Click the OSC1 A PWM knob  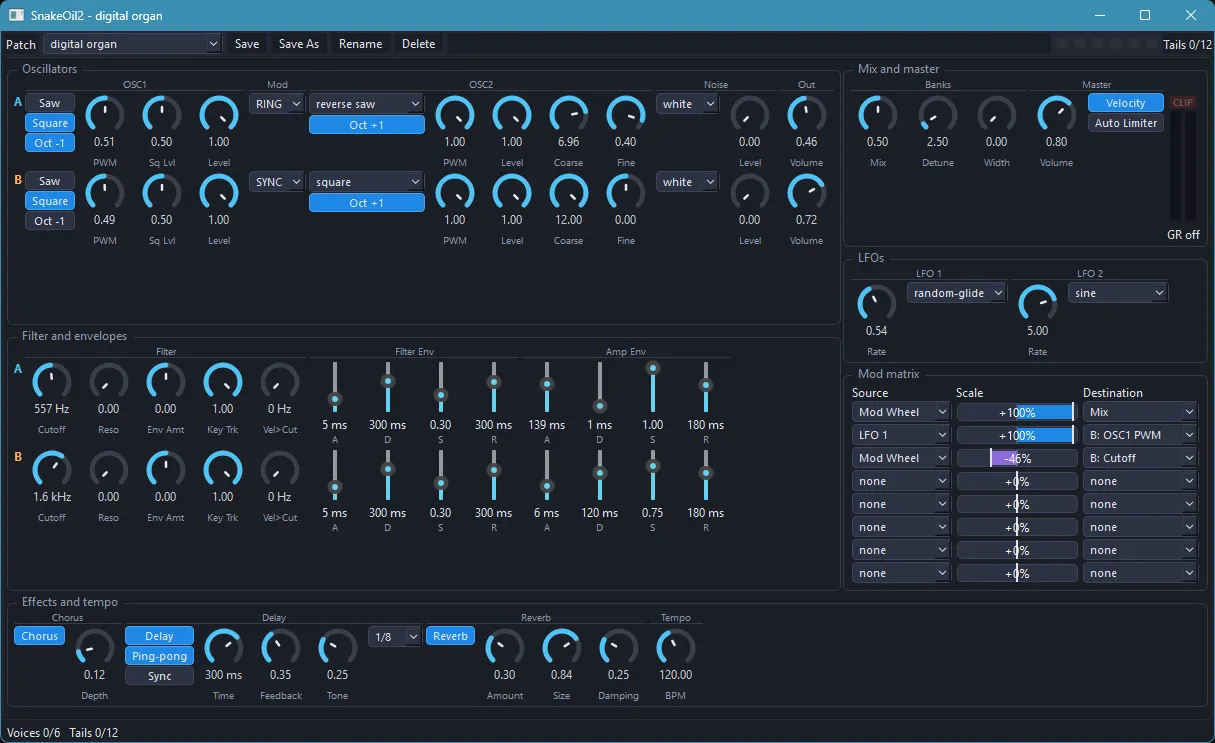coord(105,115)
